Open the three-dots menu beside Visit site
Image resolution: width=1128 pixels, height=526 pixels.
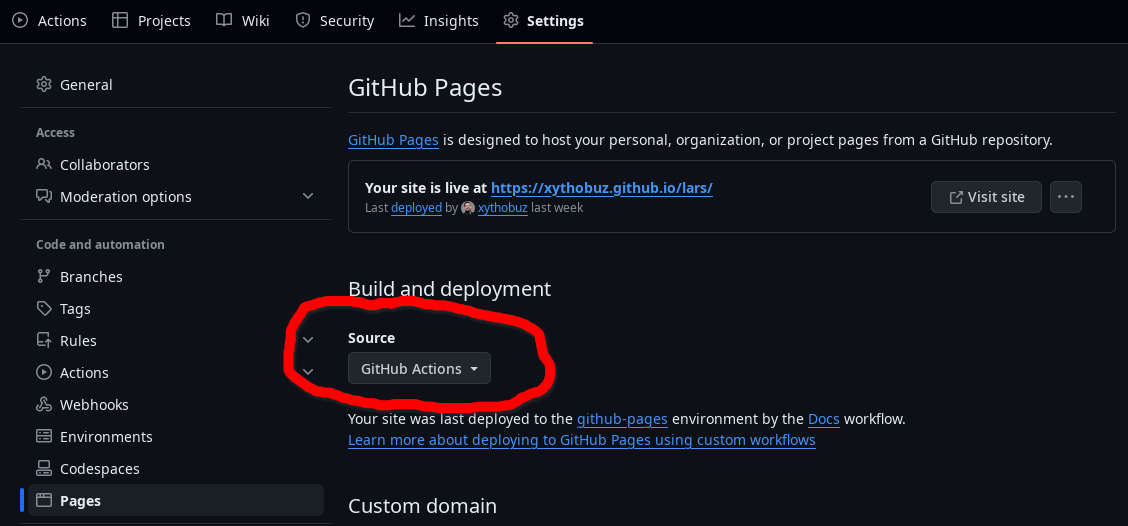(x=1065, y=197)
